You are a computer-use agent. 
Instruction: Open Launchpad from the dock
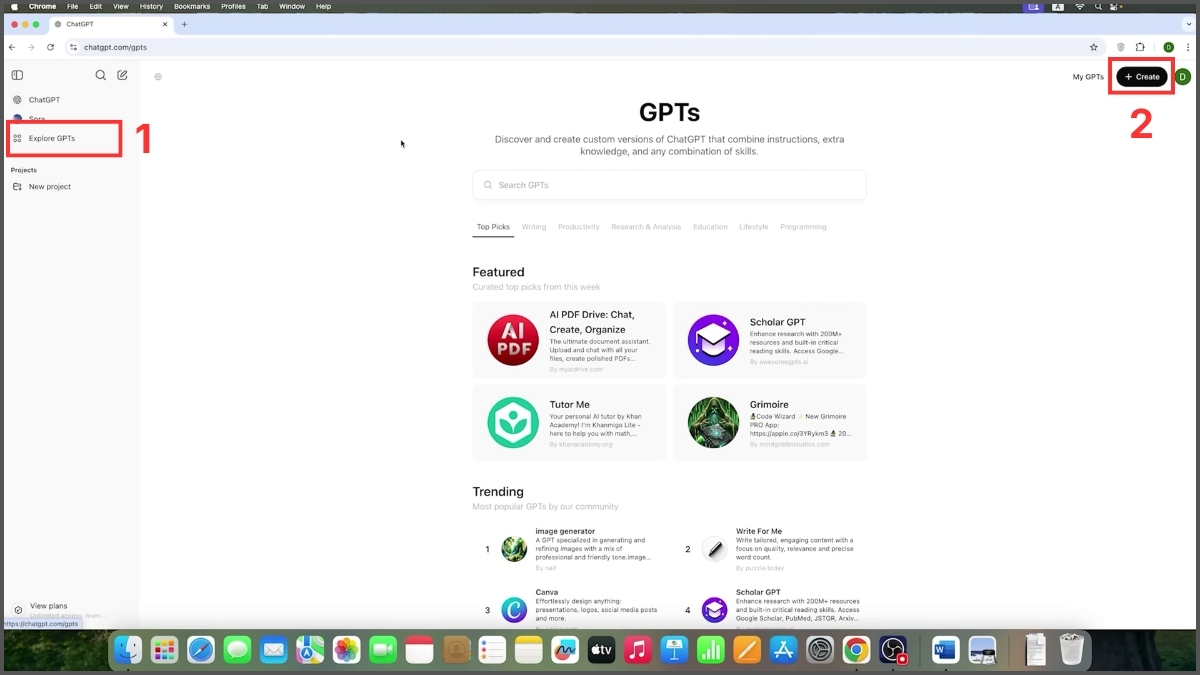pyautogui.click(x=165, y=650)
